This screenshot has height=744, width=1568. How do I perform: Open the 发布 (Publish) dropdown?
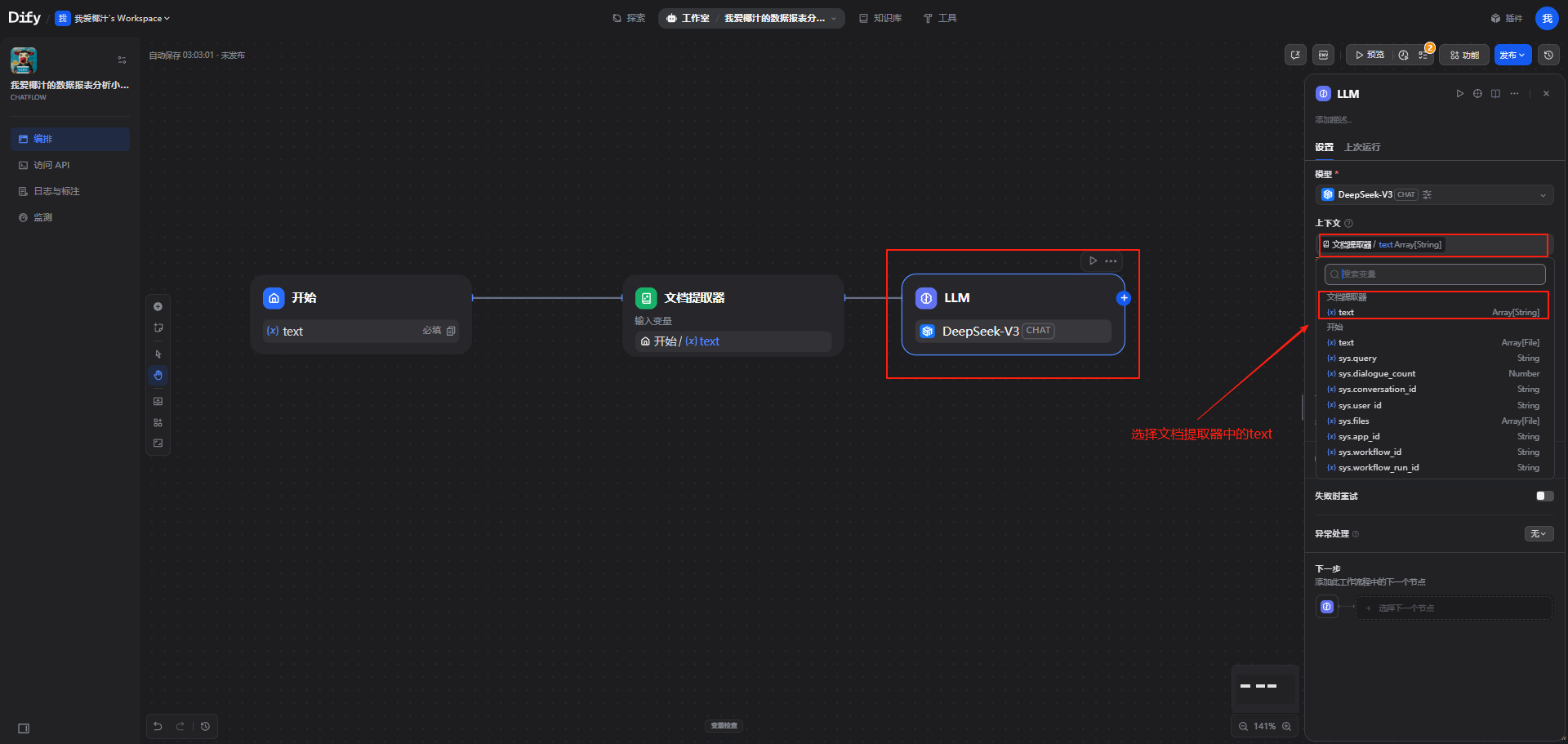point(1512,55)
